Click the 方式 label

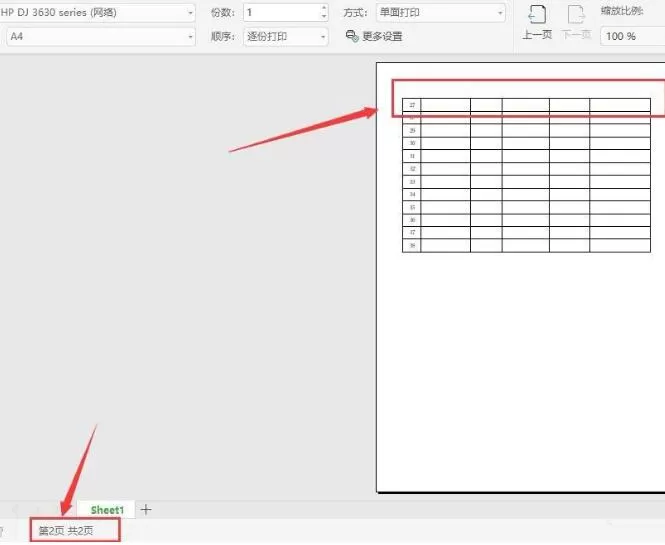(x=355, y=13)
